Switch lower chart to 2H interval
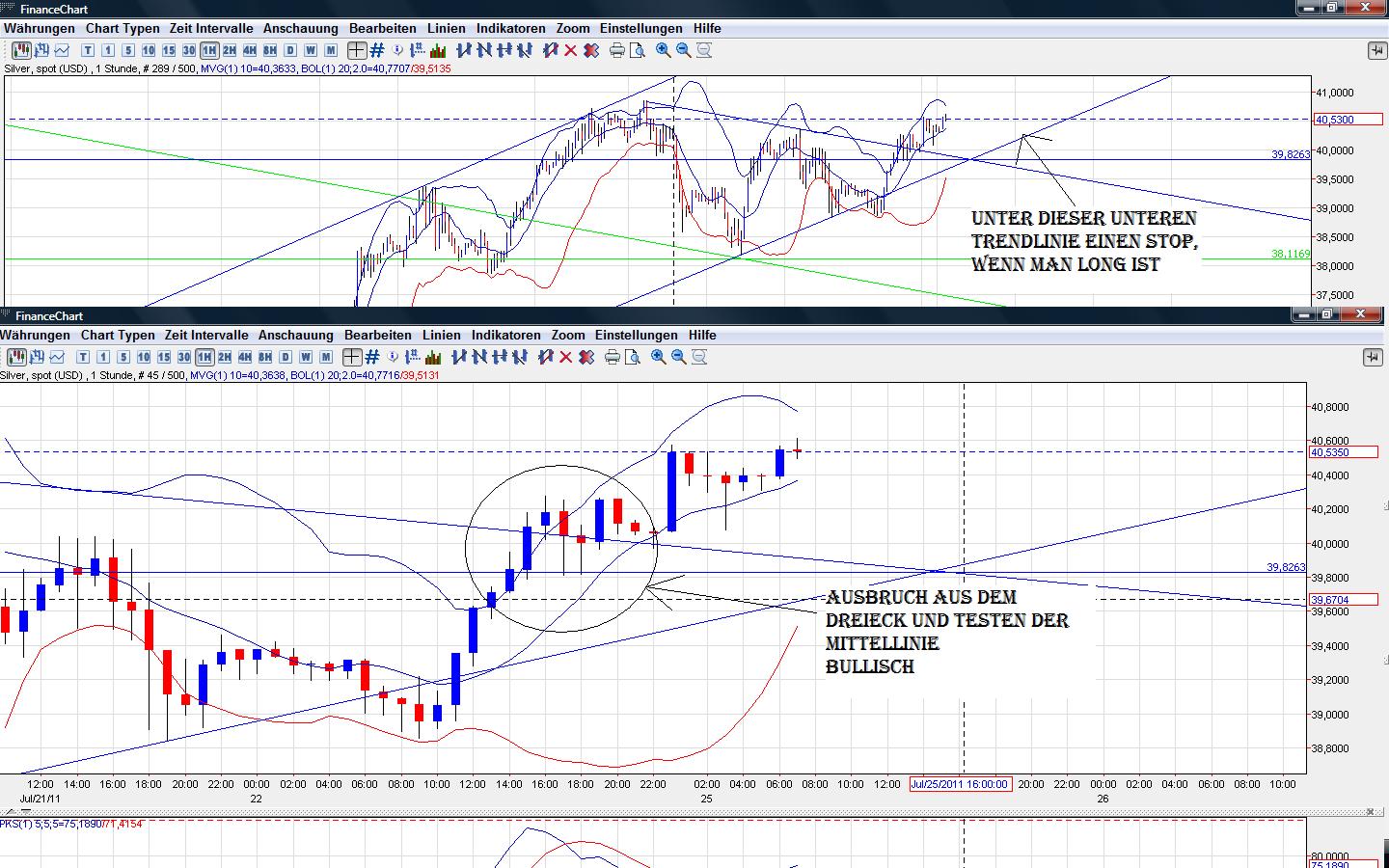1389x868 pixels. [225, 357]
